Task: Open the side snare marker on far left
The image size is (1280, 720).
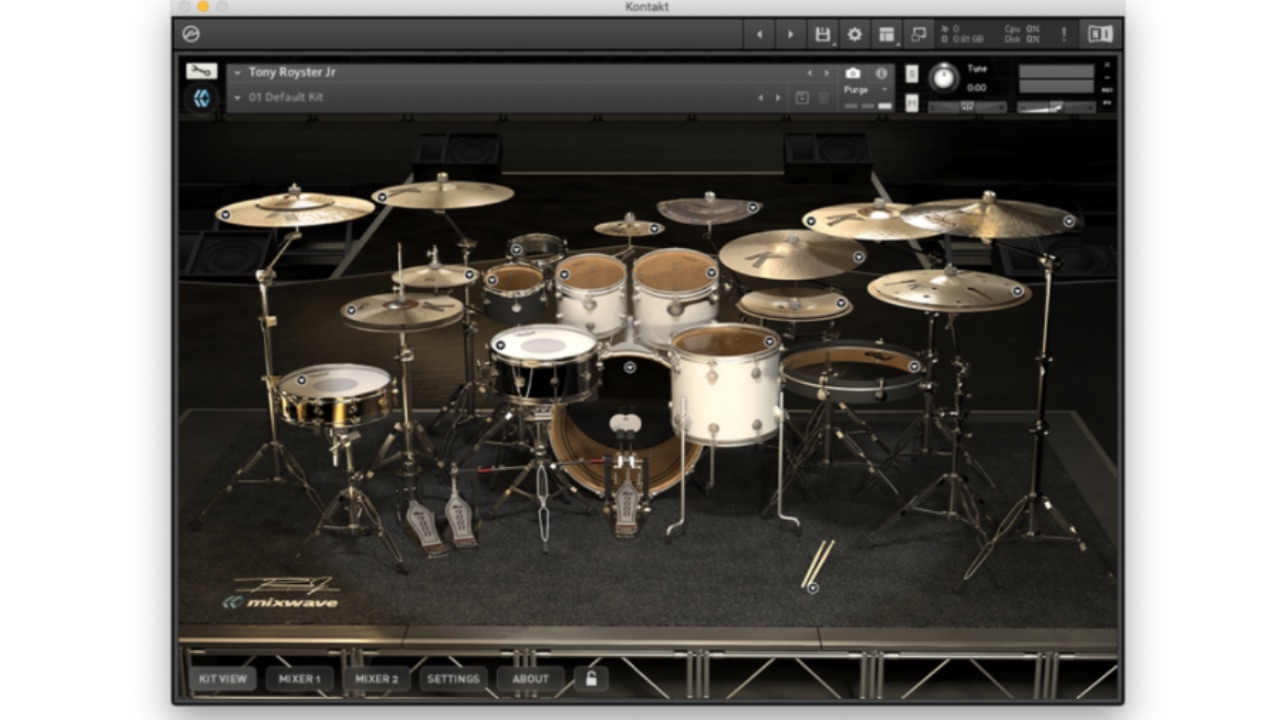Action: [x=301, y=380]
